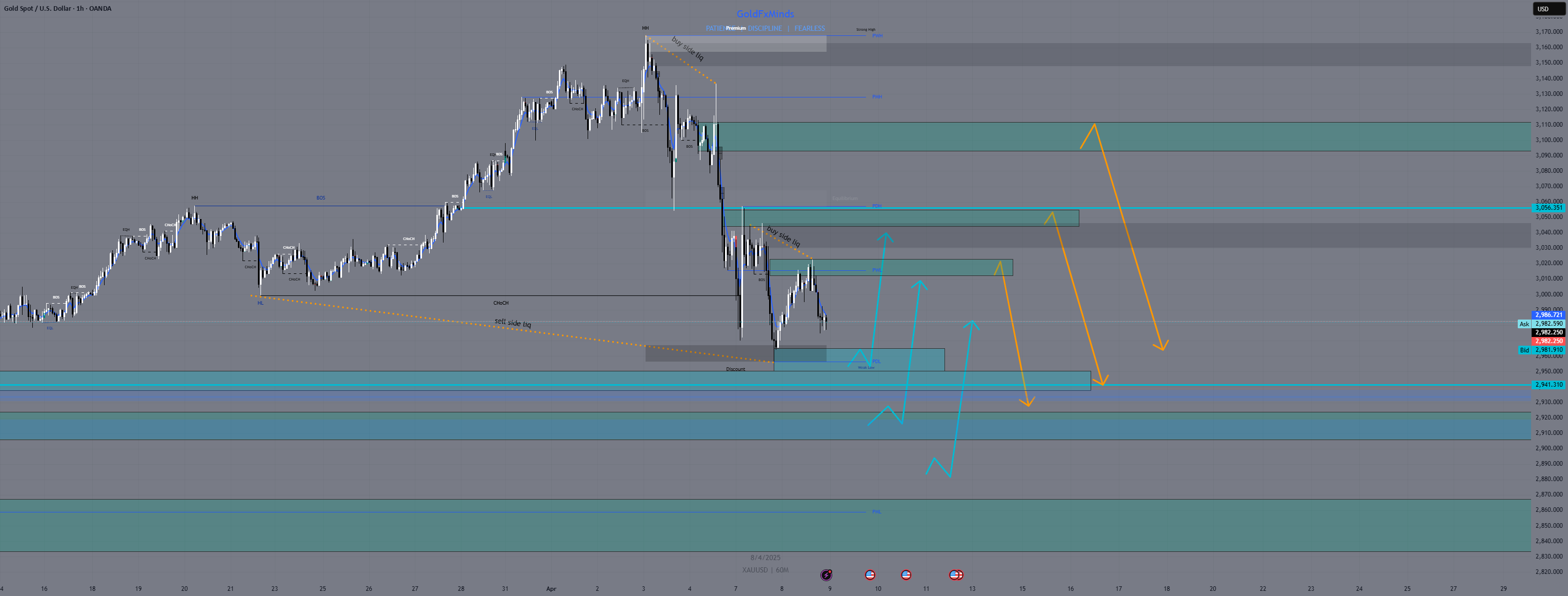Screen dimensions: 1568x596
Task: Click the Apr label on time axis
Action: (x=551, y=589)
